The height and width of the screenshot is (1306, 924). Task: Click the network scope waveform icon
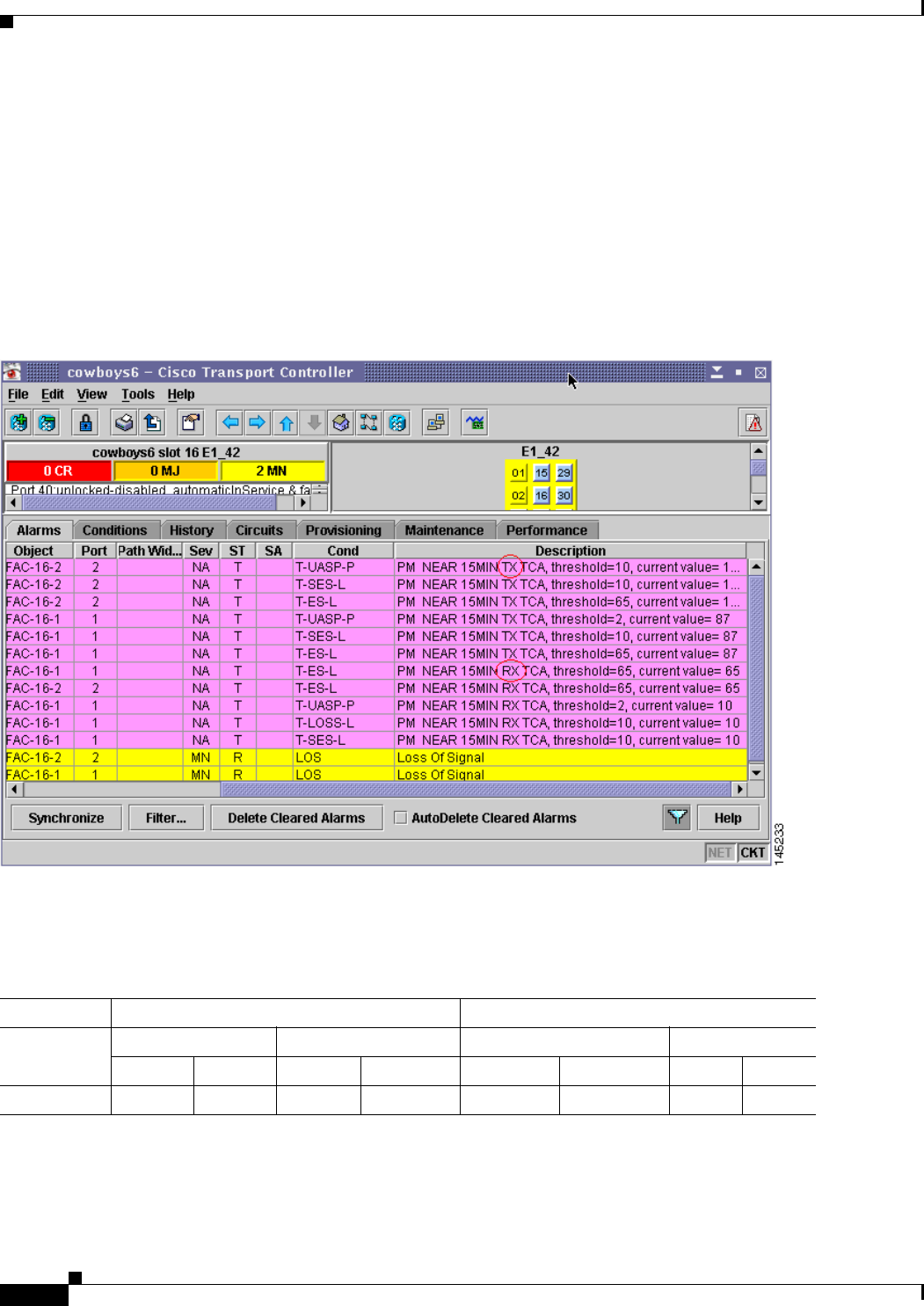(x=475, y=423)
